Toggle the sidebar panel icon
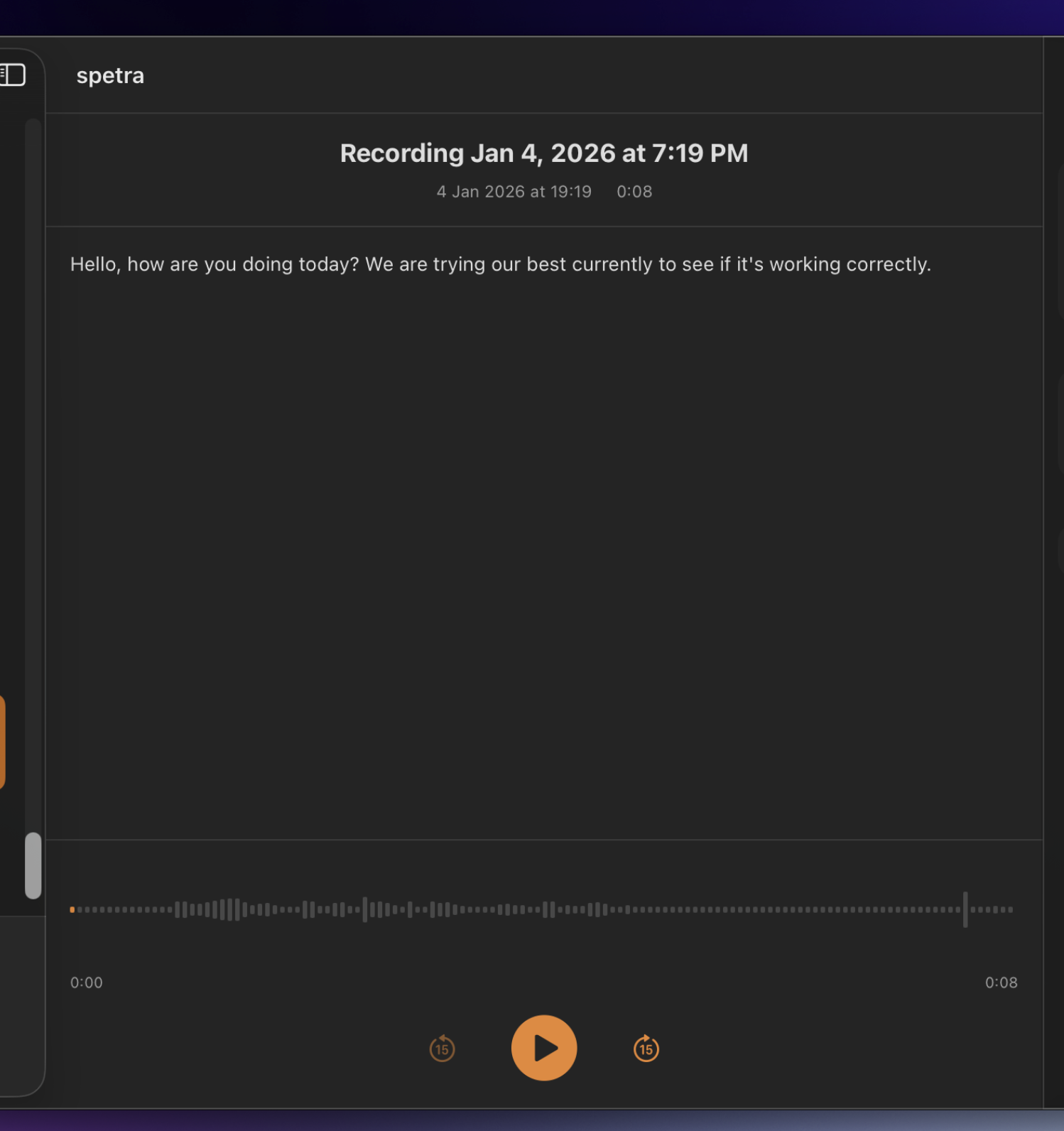 coord(13,75)
